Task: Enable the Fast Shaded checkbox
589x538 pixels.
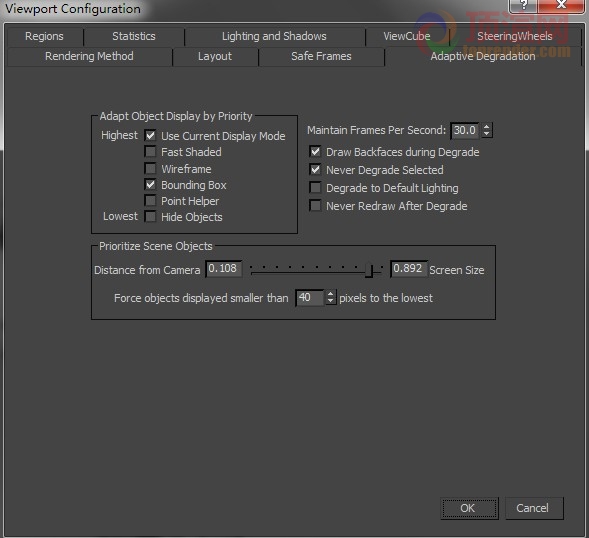Action: pyautogui.click(x=150, y=151)
